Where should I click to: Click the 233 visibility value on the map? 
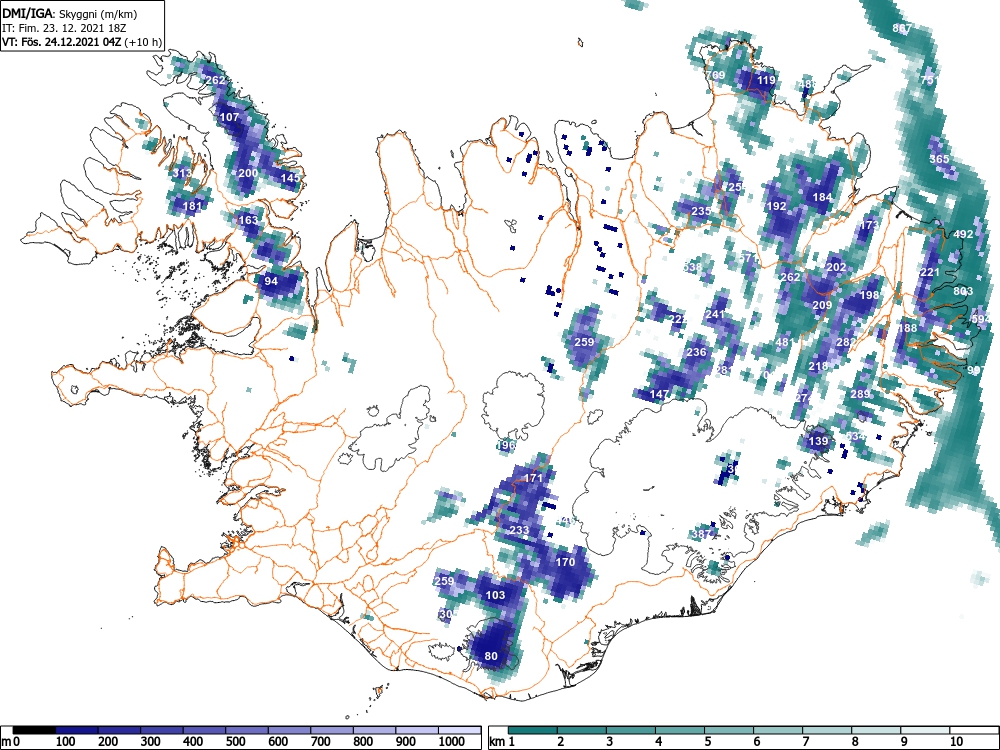519,530
